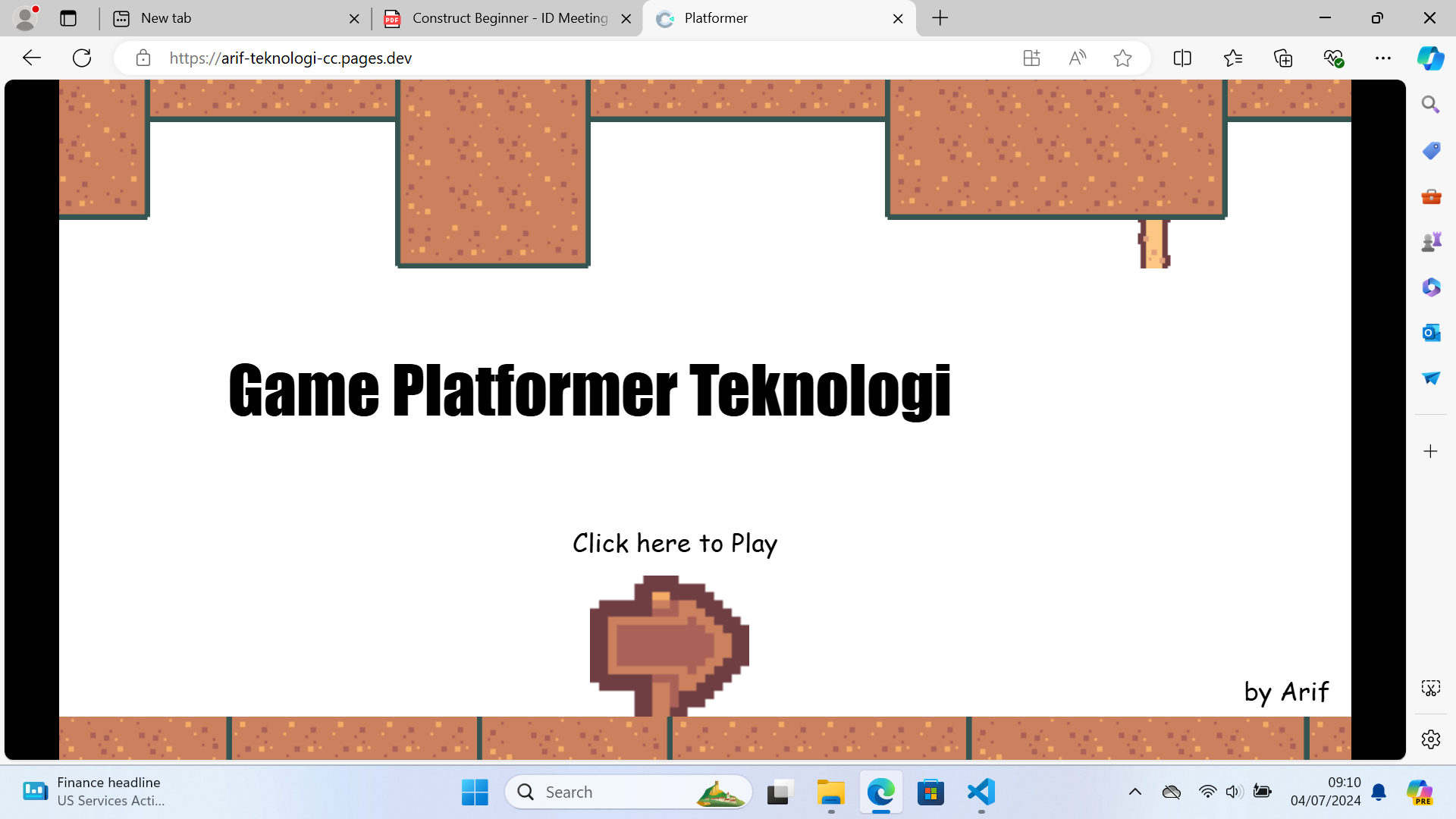The height and width of the screenshot is (819, 1456).
Task: Expand hidden system tray icons
Action: coord(1135,792)
